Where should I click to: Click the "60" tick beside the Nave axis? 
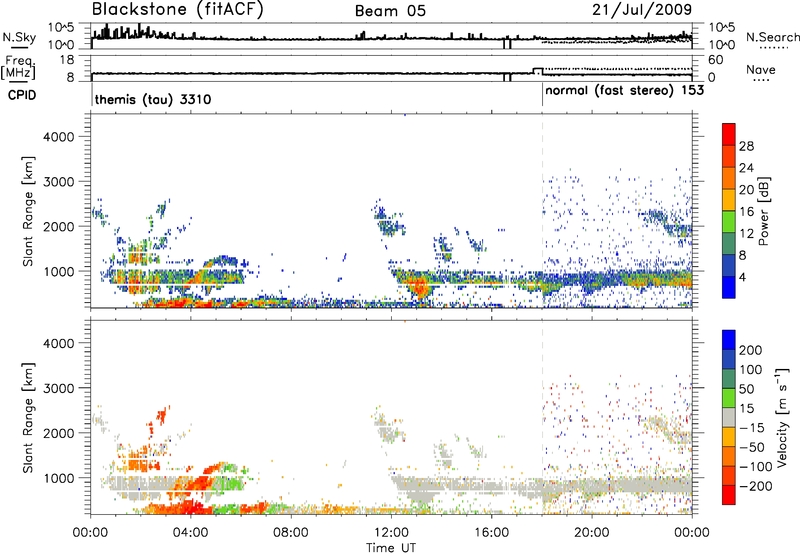pyautogui.click(x=716, y=60)
